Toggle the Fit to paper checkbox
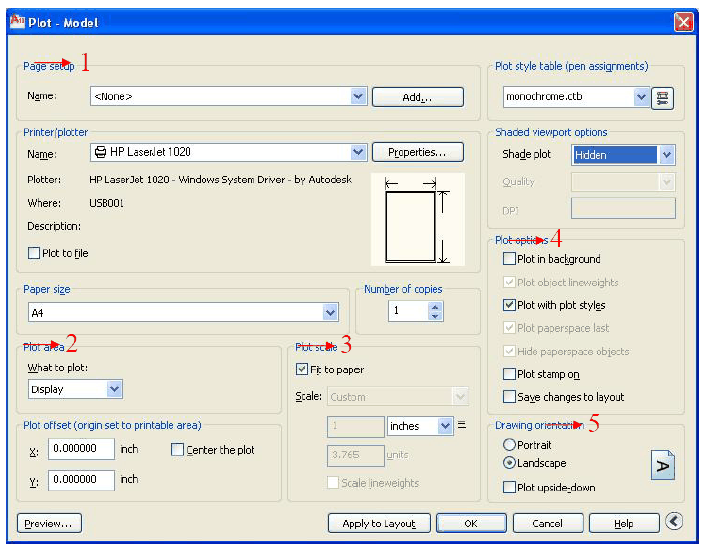This screenshot has height=552, width=707. (303, 369)
